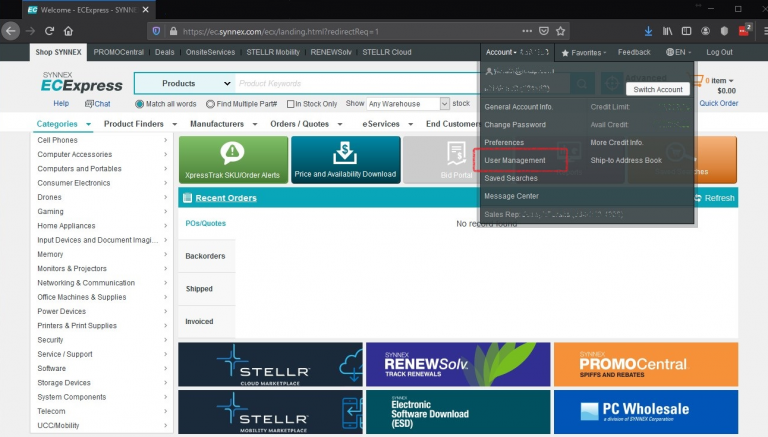Click More Credit Info. link

(x=617, y=143)
